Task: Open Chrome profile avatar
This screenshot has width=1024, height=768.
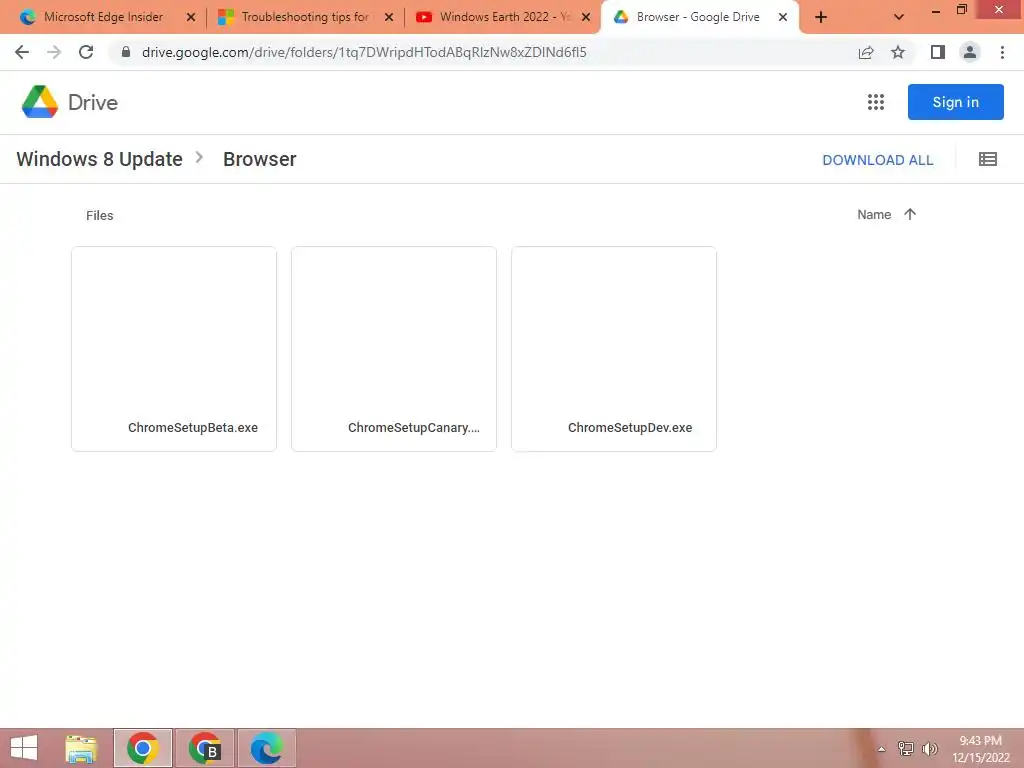Action: click(970, 52)
